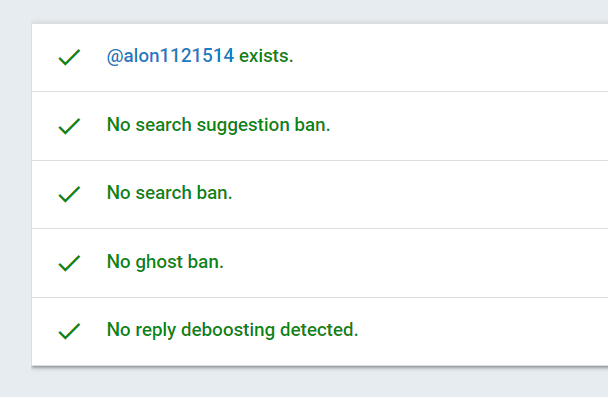This screenshot has width=608, height=397.
Task: Click the checkmark beside @alon1121514 exists
Action: tap(69, 57)
